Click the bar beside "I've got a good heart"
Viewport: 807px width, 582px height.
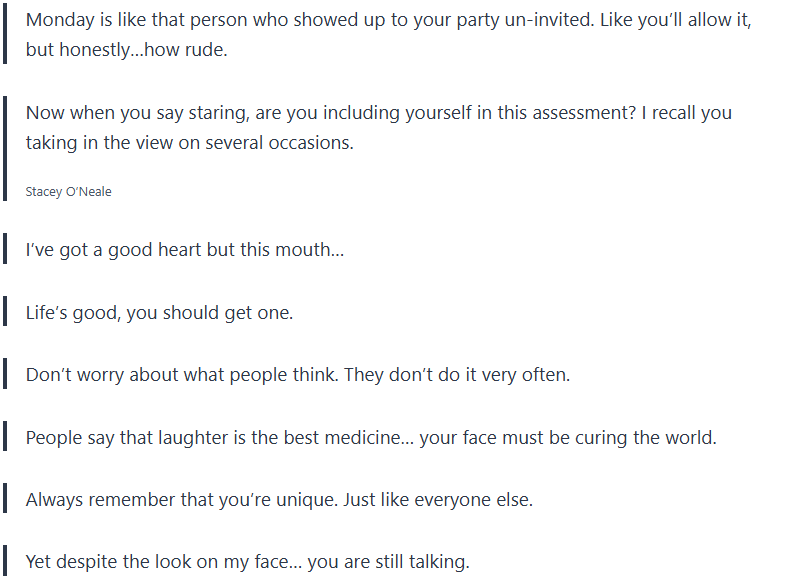5,250
